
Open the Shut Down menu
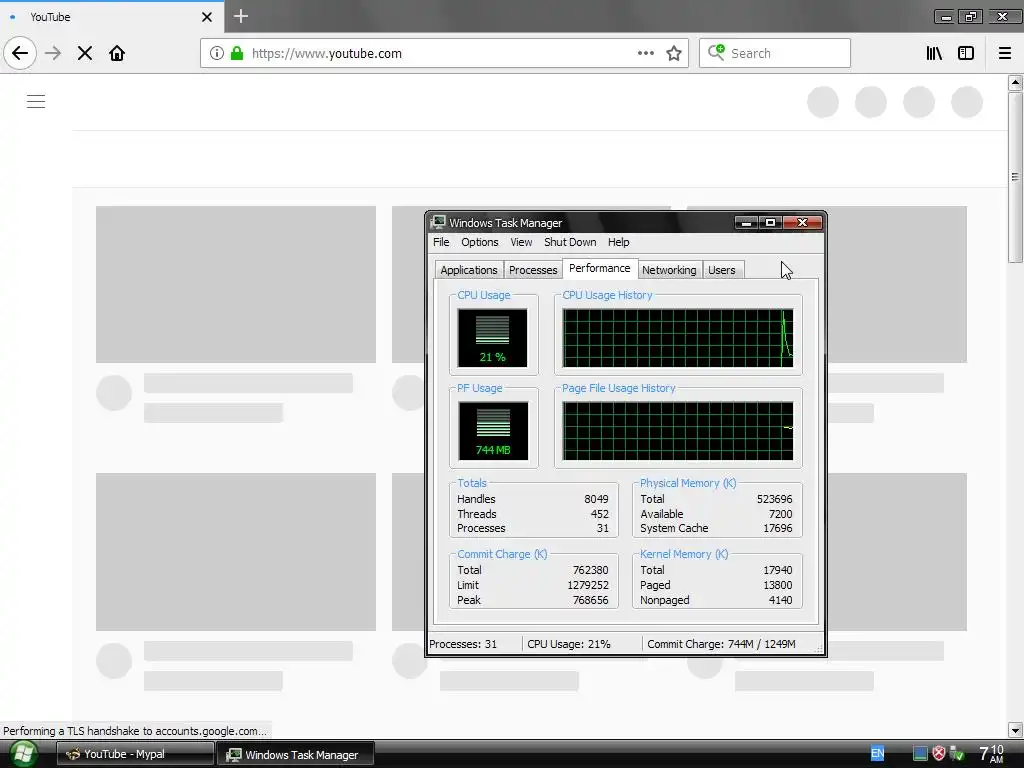click(569, 242)
